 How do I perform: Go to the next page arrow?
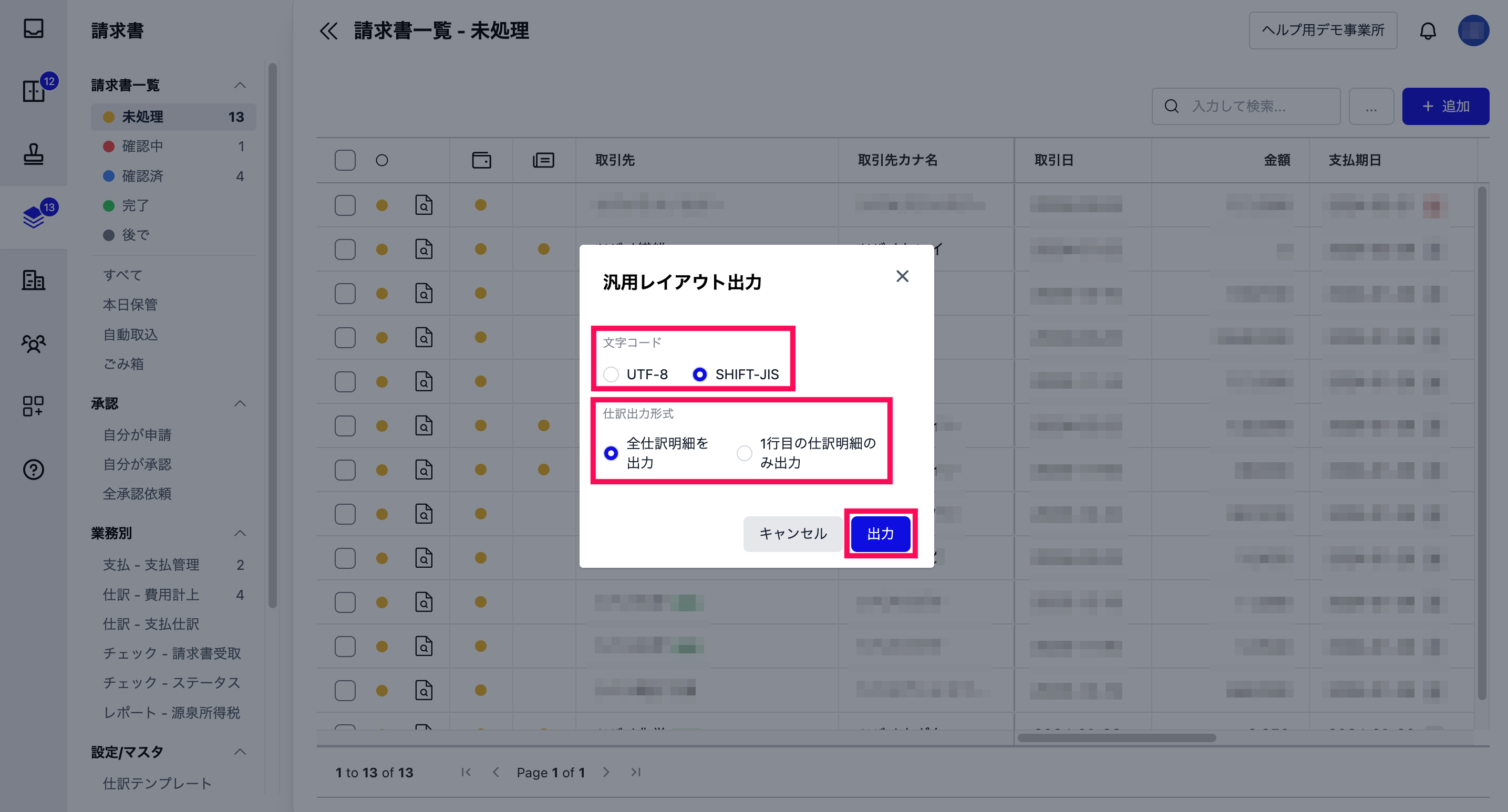coord(606,772)
